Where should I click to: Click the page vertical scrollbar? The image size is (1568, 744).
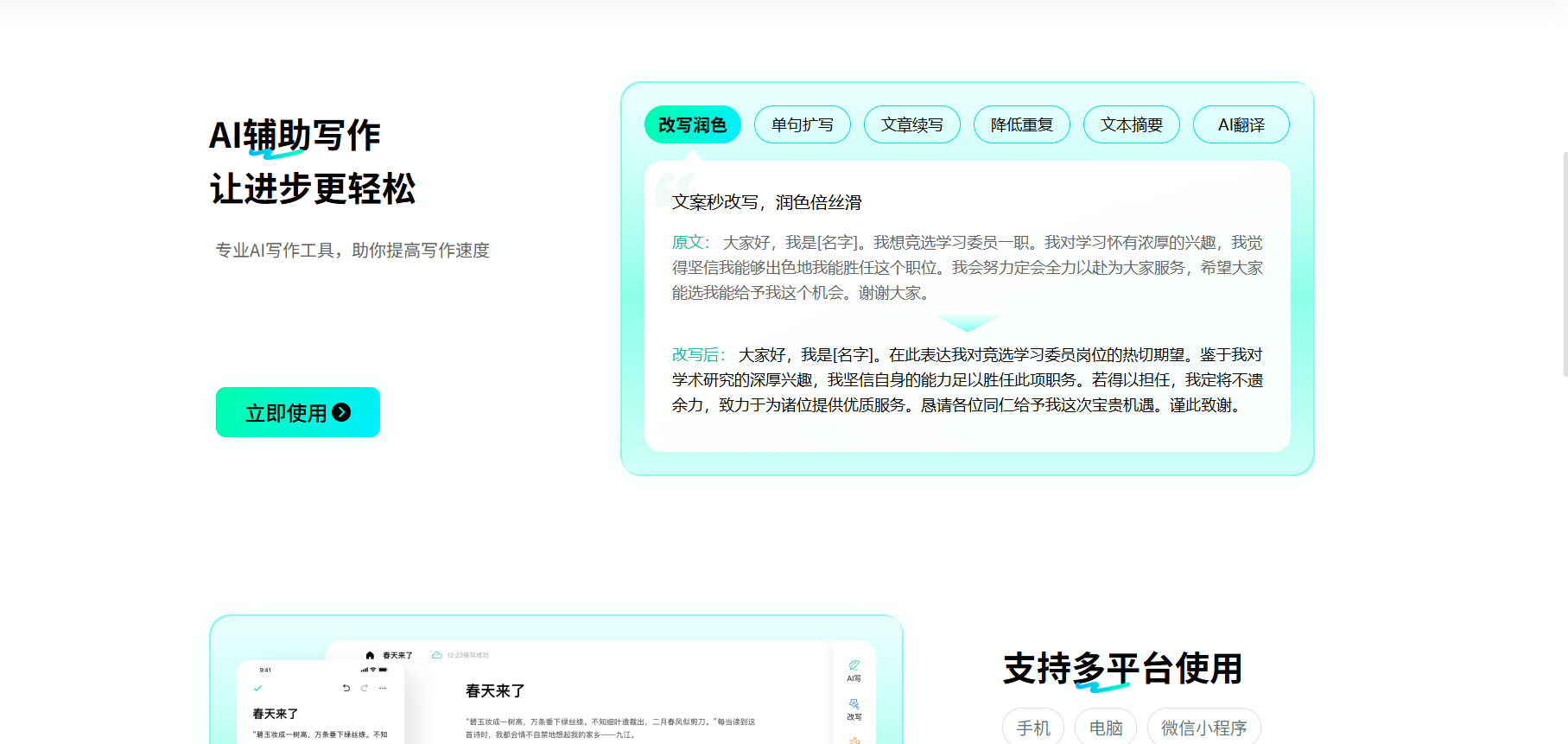(x=1565, y=264)
